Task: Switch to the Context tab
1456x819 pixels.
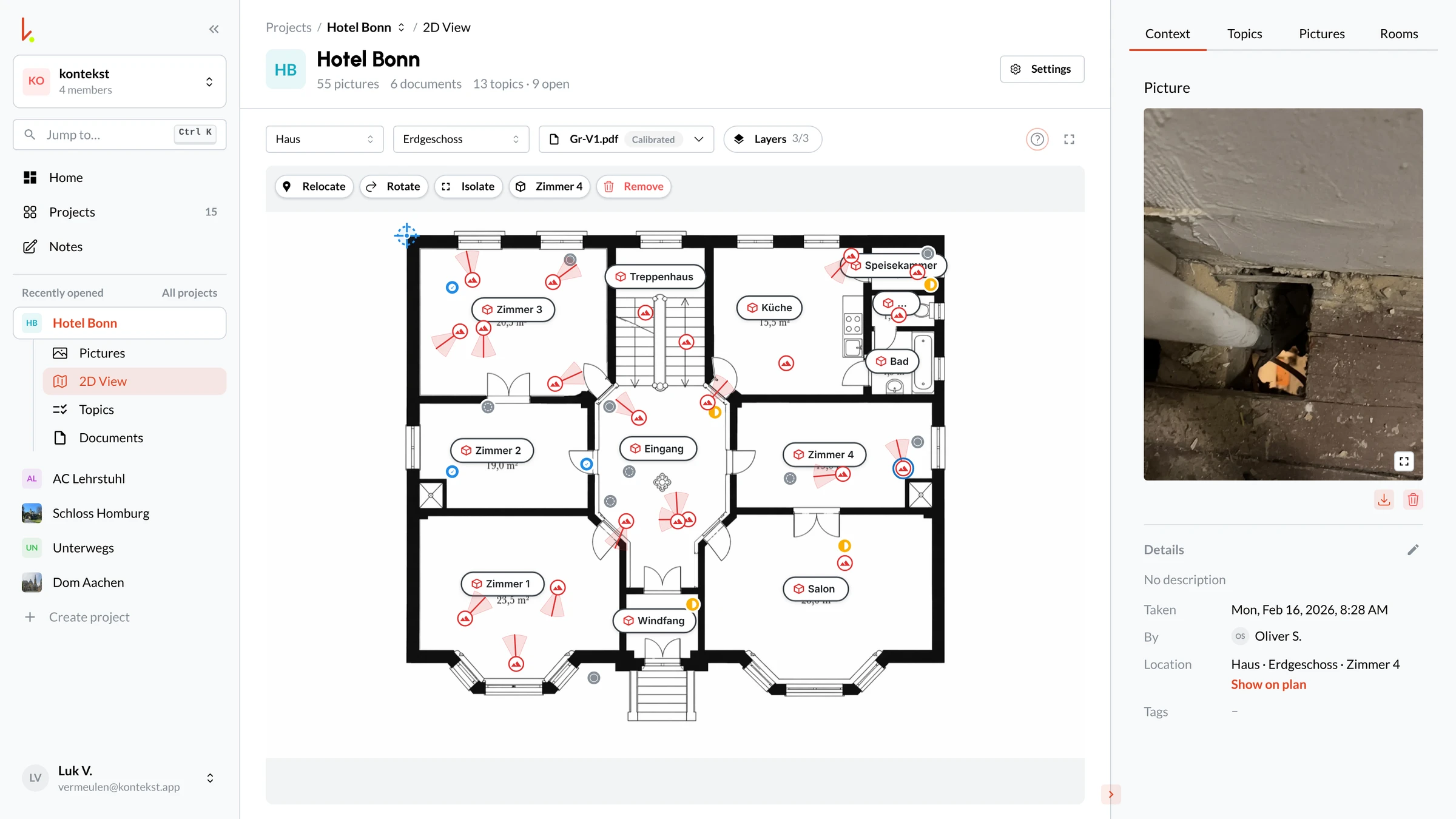Action: coord(1167,34)
